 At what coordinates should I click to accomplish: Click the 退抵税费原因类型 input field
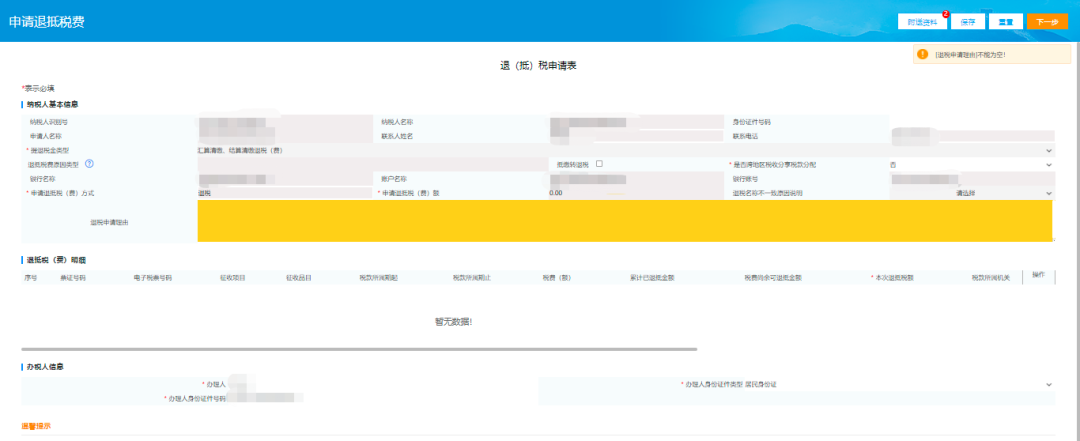(370, 164)
